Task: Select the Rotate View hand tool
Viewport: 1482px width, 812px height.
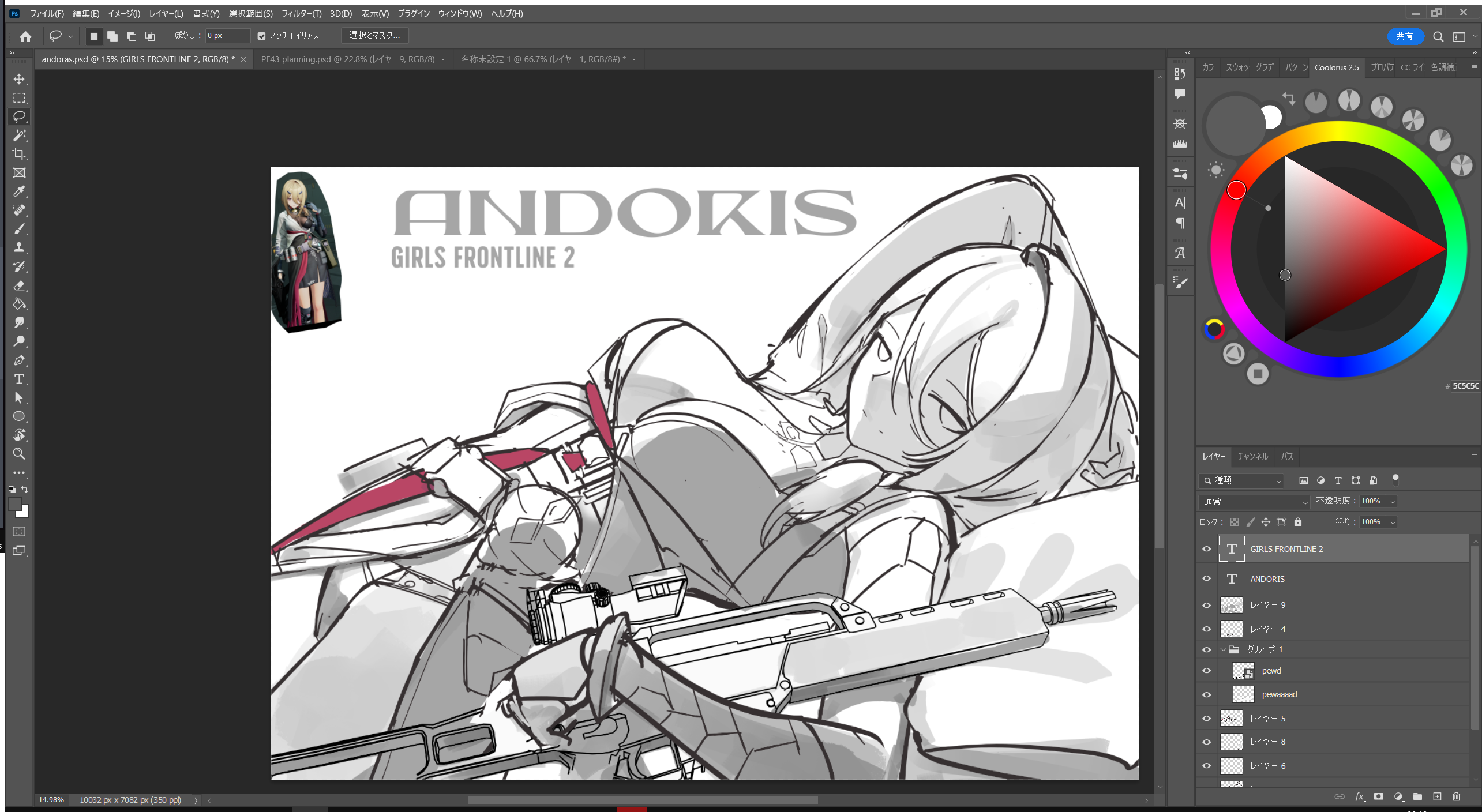Action: click(19, 435)
